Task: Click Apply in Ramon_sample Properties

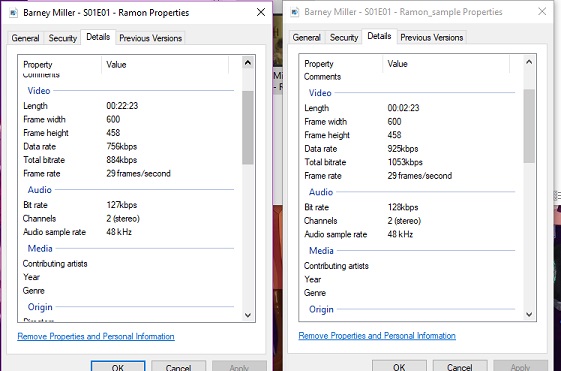Action: click(520, 366)
